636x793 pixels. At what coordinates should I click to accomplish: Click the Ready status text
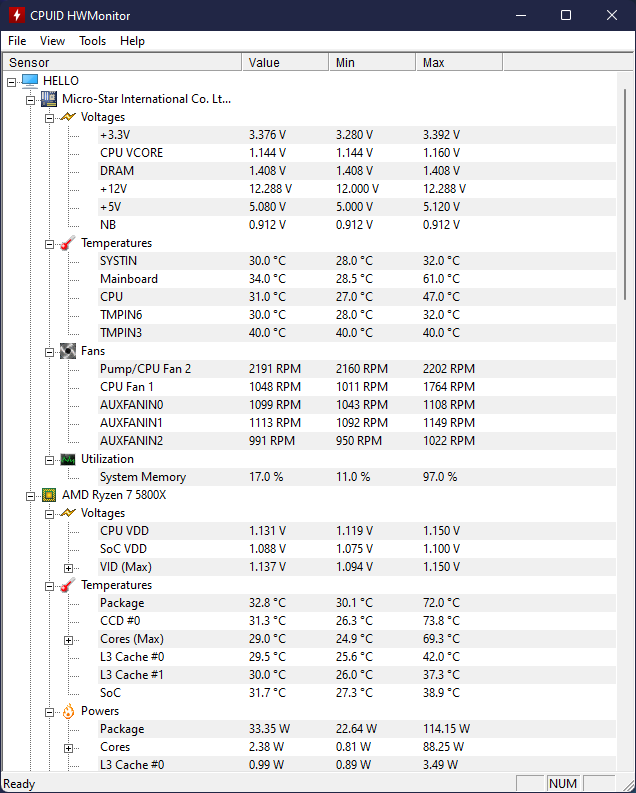[x=19, y=784]
